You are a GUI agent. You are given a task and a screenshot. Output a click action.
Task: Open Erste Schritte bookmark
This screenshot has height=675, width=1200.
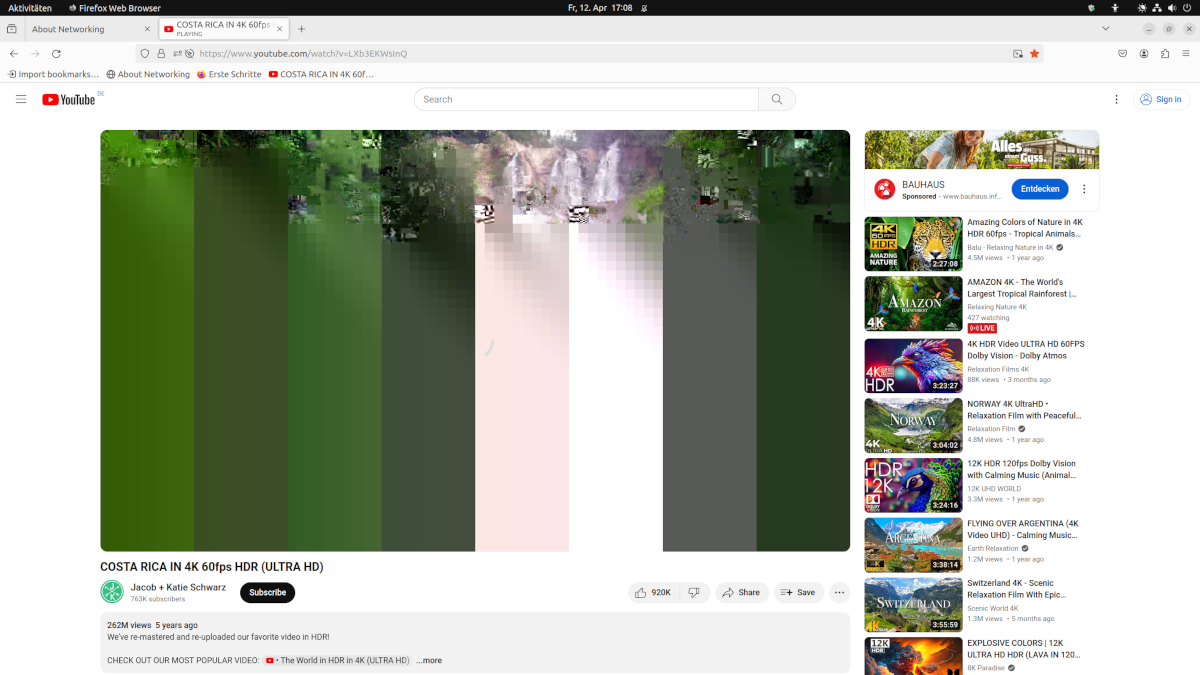pos(229,74)
